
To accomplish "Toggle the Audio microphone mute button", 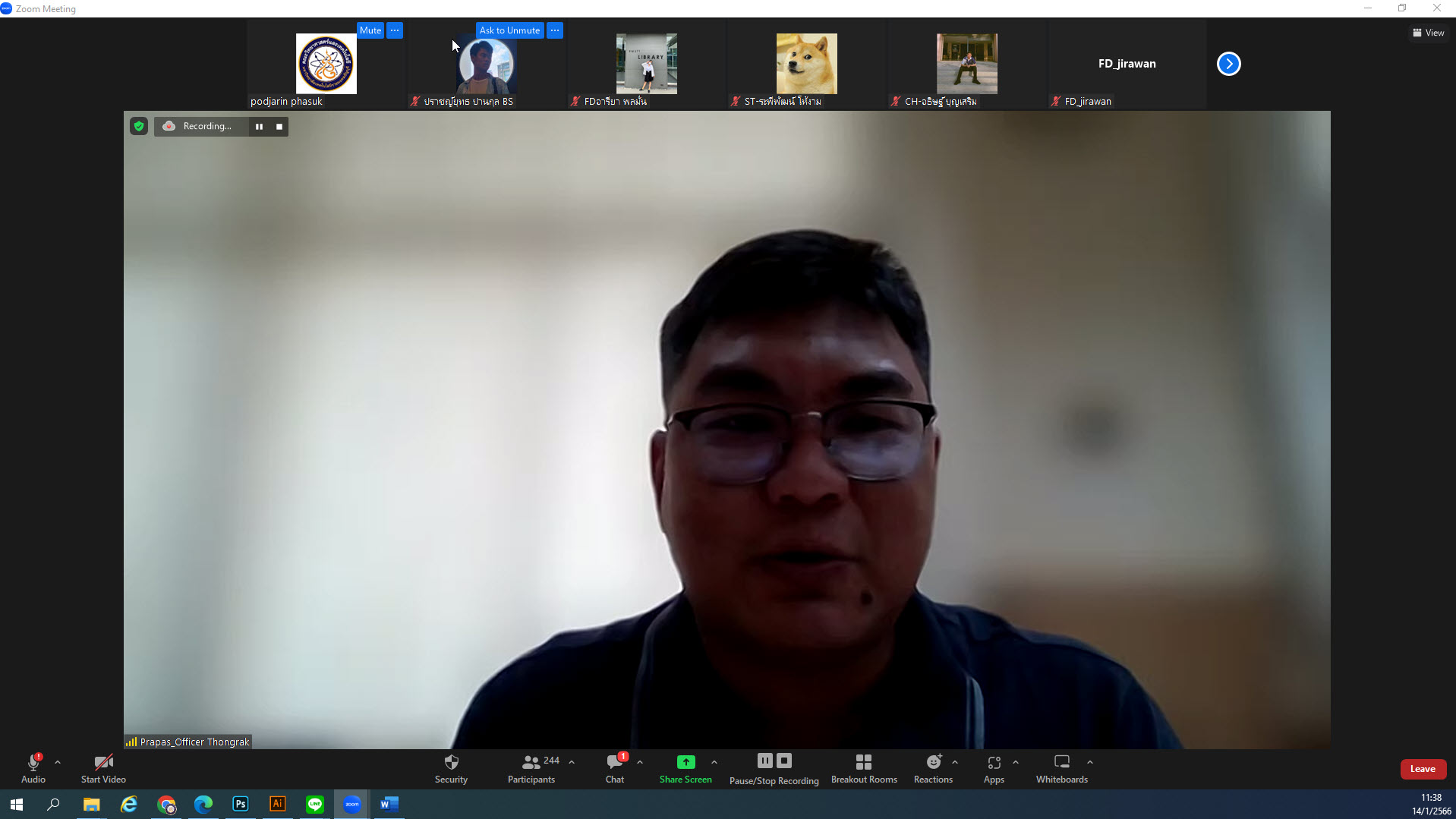I will [33, 768].
